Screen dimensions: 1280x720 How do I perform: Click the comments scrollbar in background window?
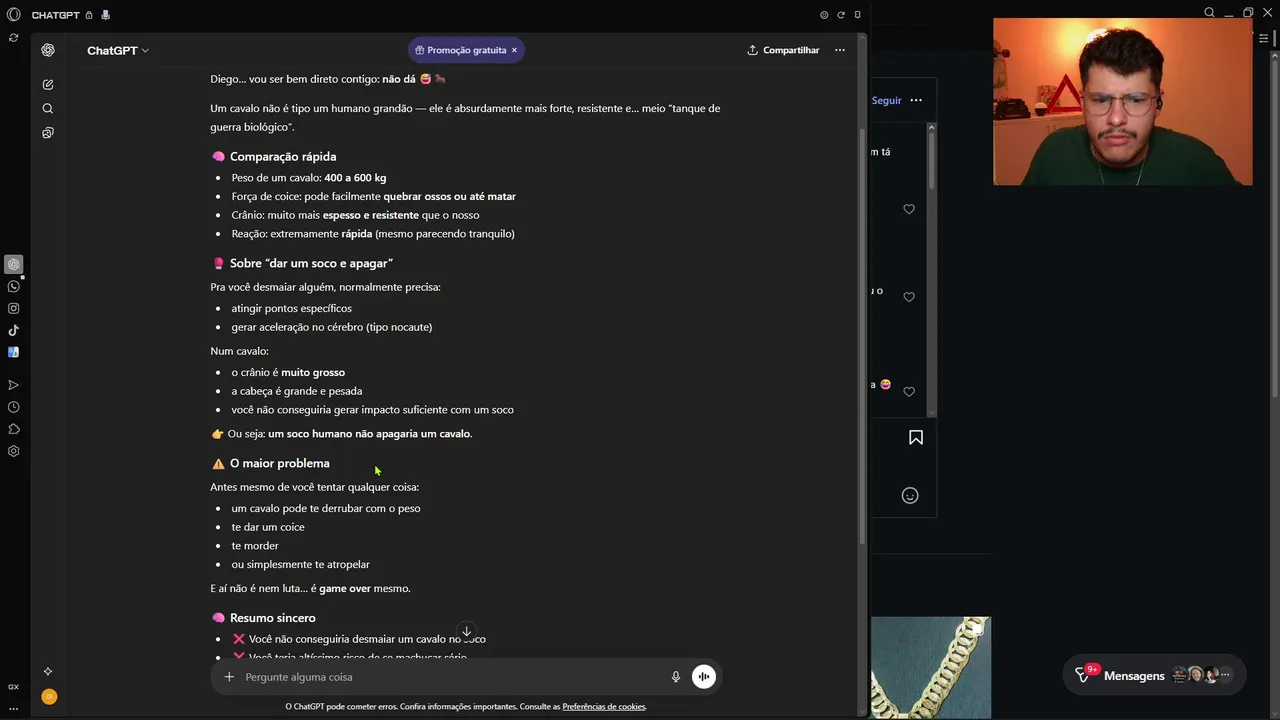932,160
